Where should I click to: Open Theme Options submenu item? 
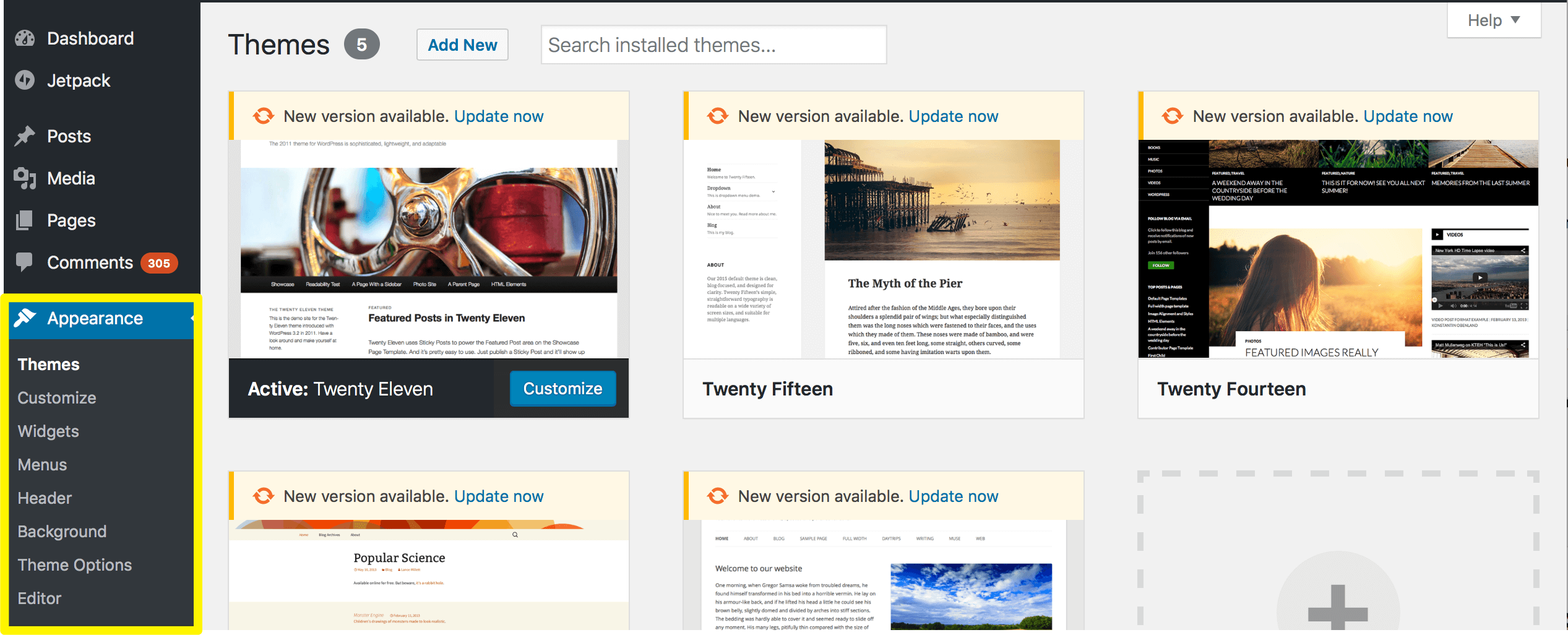(75, 565)
